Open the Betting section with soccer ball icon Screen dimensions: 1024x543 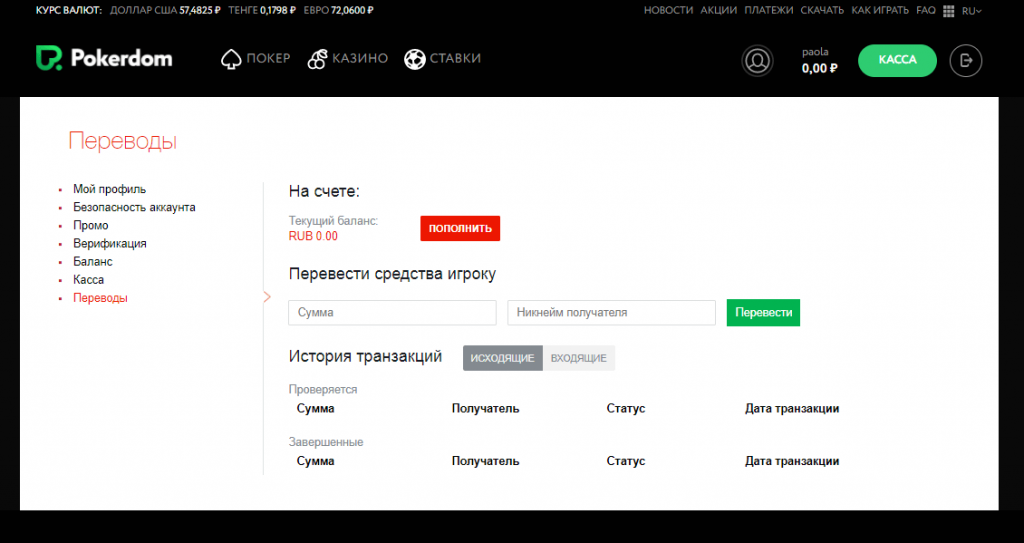tap(442, 59)
